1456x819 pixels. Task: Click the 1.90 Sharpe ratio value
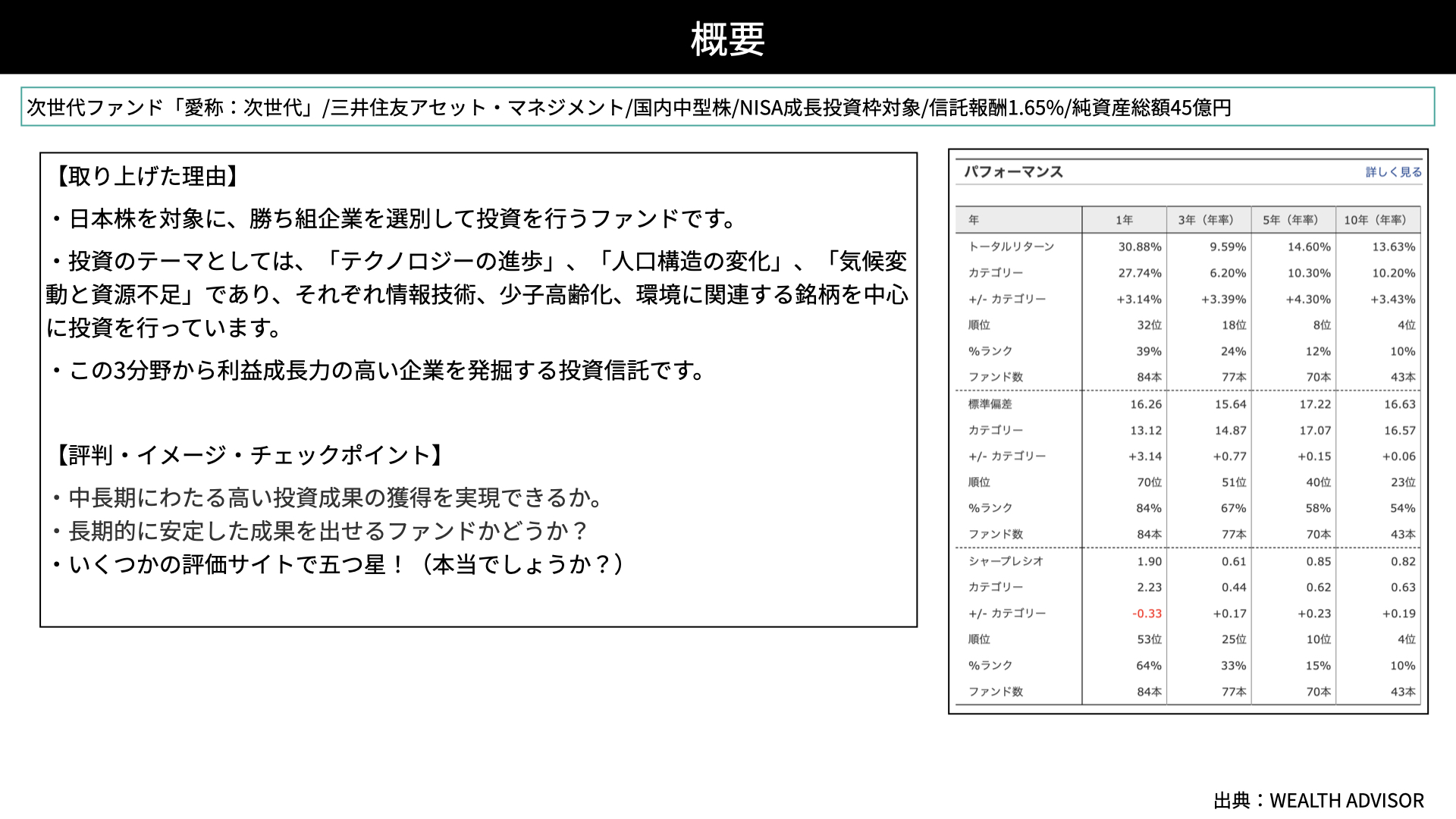point(1150,561)
